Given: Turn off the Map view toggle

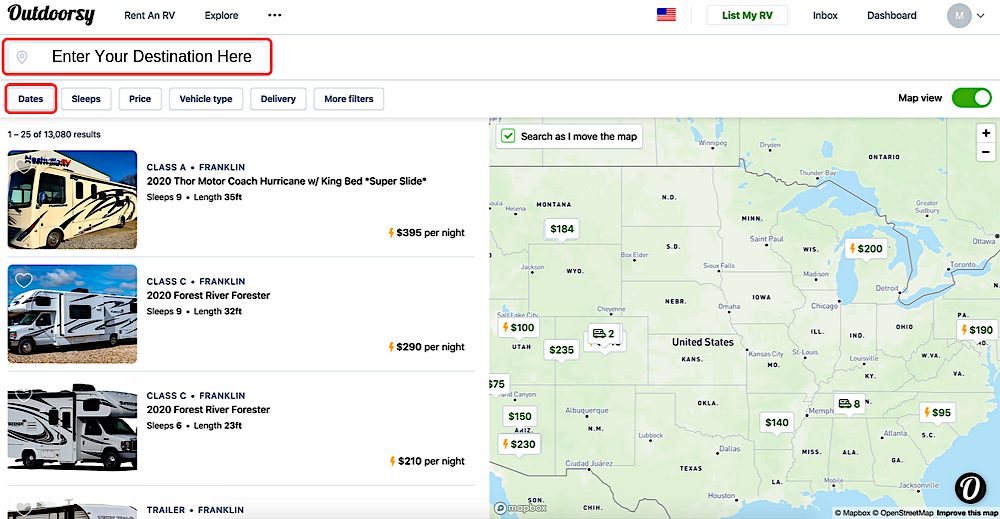Looking at the screenshot, I should tap(970, 98).
